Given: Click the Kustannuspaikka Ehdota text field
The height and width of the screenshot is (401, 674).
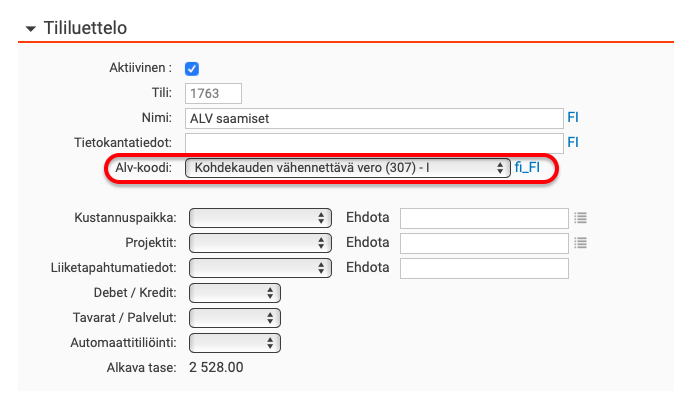Looking at the screenshot, I should click(x=484, y=217).
